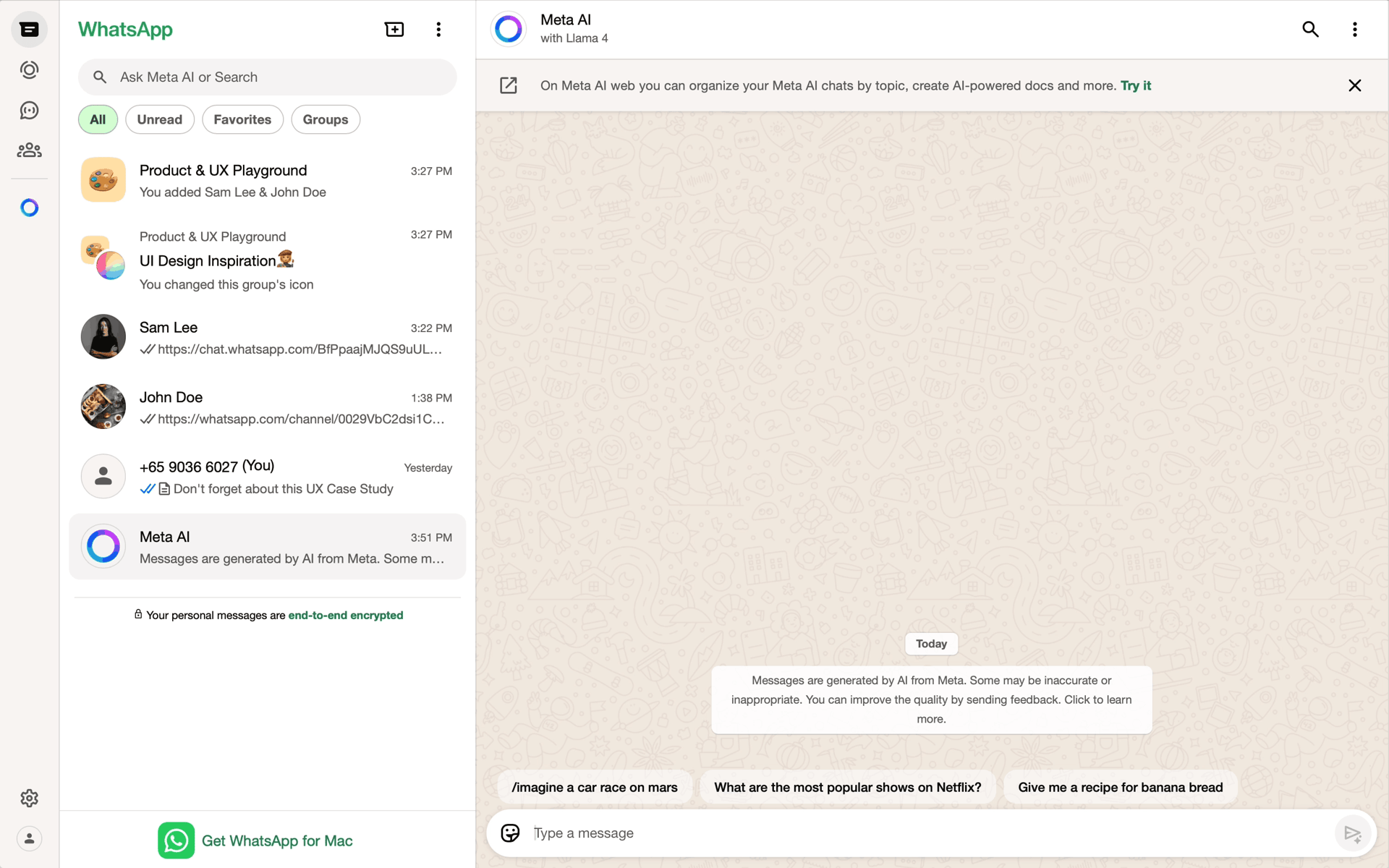The width and height of the screenshot is (1389, 868).
Task: Click the 3:22 PM timestamp
Action: [431, 328]
